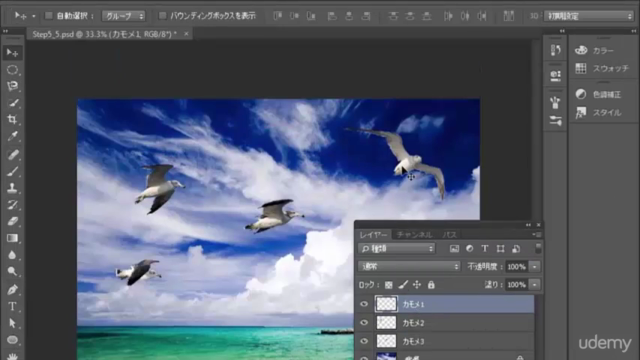Click the opacity 100% value field
The image size is (640, 360).
[517, 267]
